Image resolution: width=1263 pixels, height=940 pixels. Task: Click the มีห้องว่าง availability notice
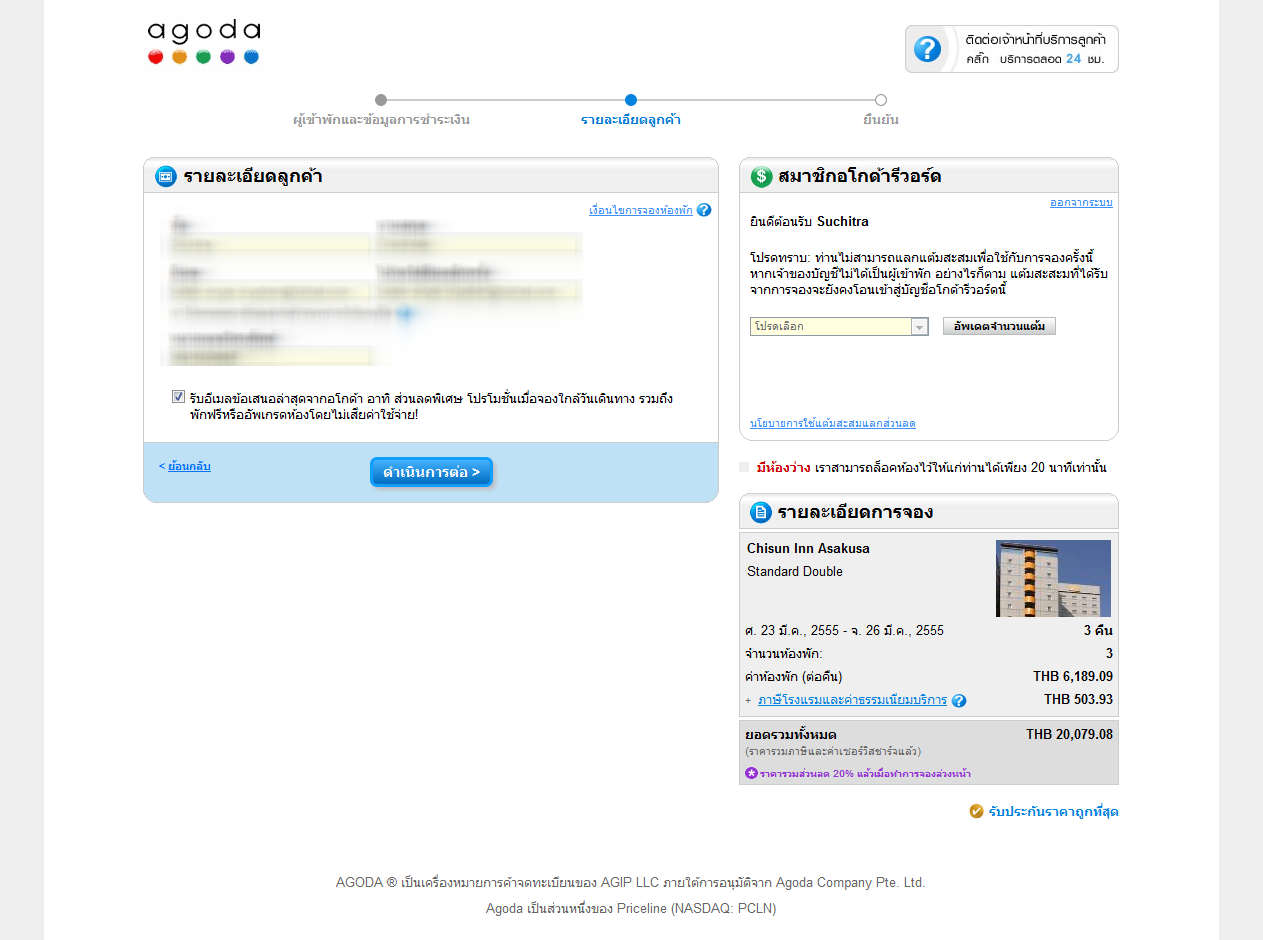pos(783,467)
